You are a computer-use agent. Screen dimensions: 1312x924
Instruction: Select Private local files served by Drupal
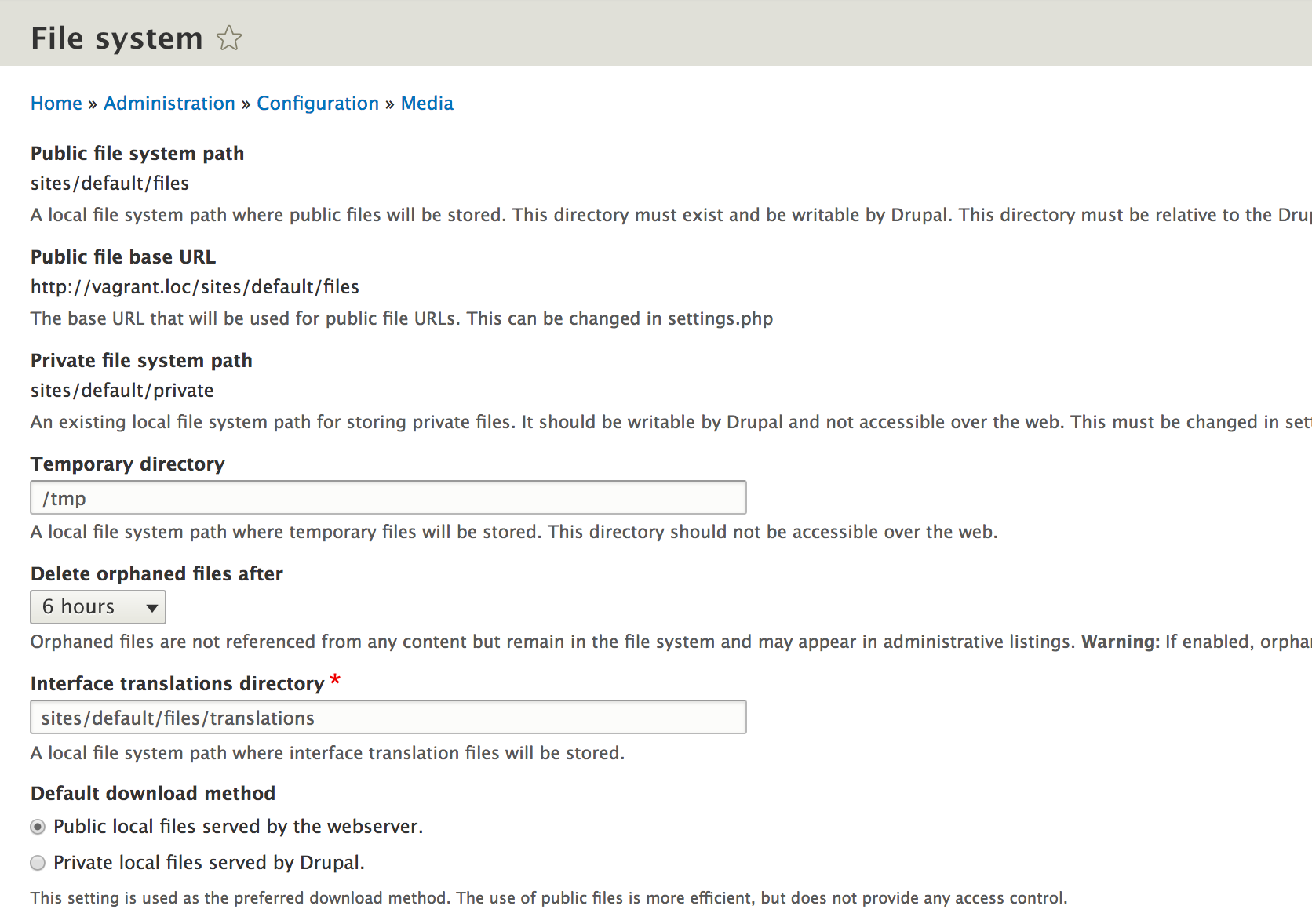coord(38,863)
